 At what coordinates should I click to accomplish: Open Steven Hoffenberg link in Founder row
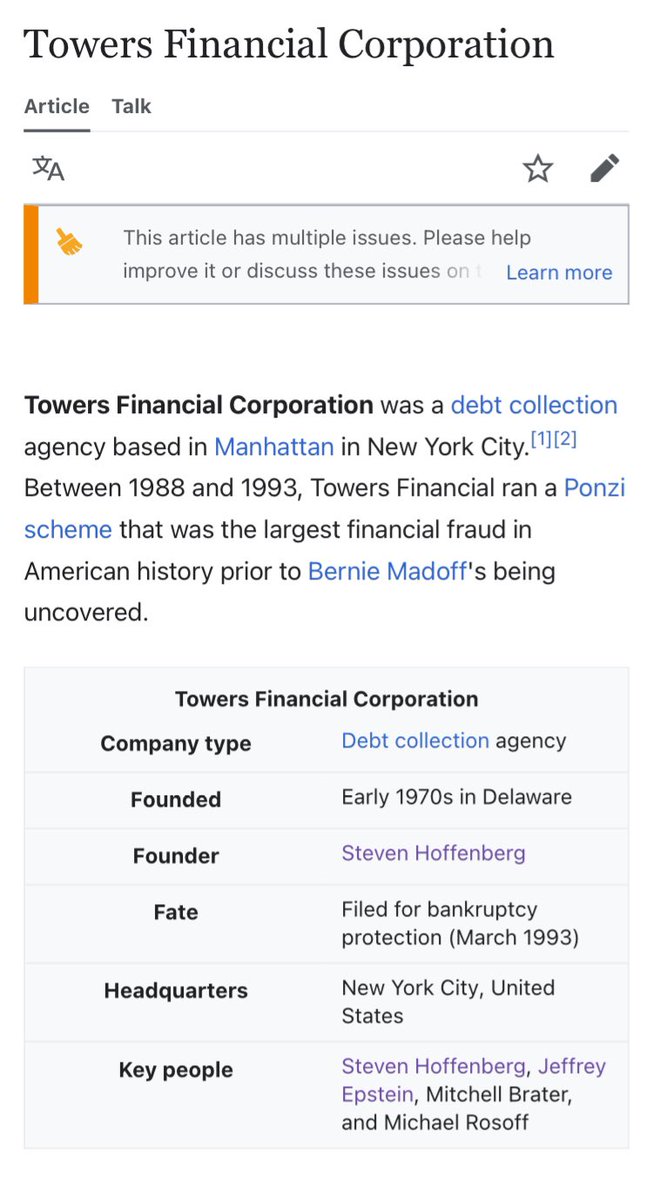[x=433, y=853]
